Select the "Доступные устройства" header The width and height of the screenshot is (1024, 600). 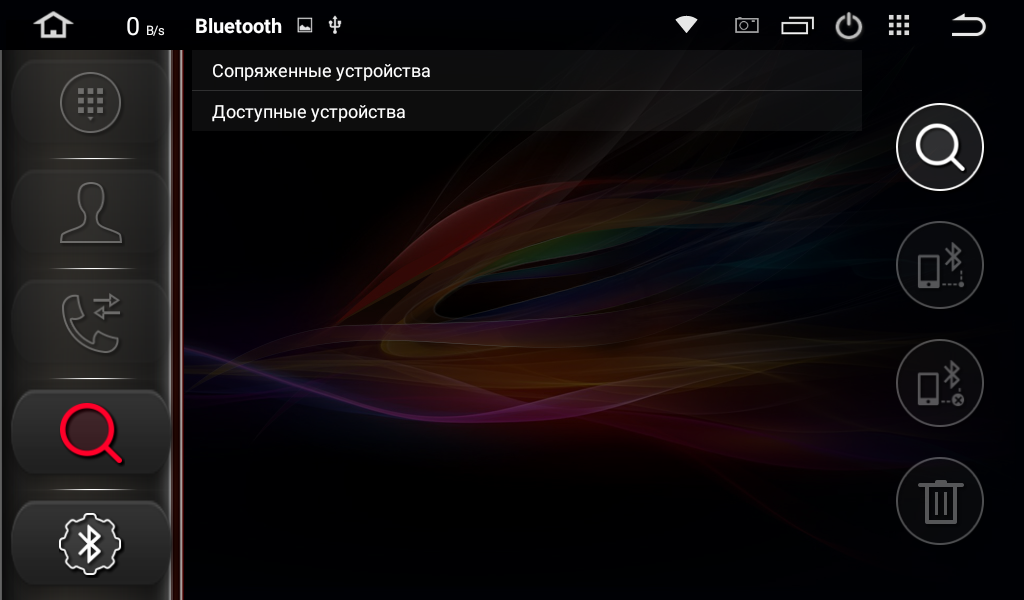click(527, 112)
